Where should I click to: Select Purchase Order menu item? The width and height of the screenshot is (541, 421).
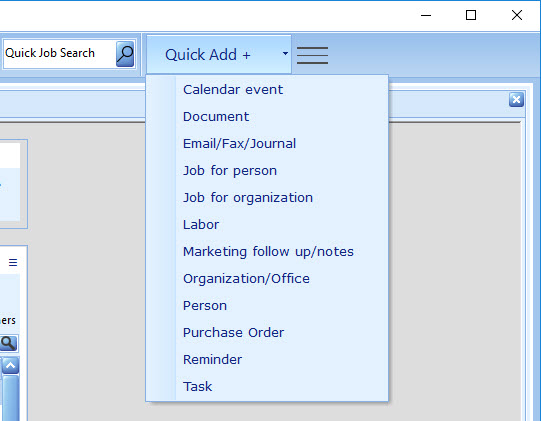(233, 333)
